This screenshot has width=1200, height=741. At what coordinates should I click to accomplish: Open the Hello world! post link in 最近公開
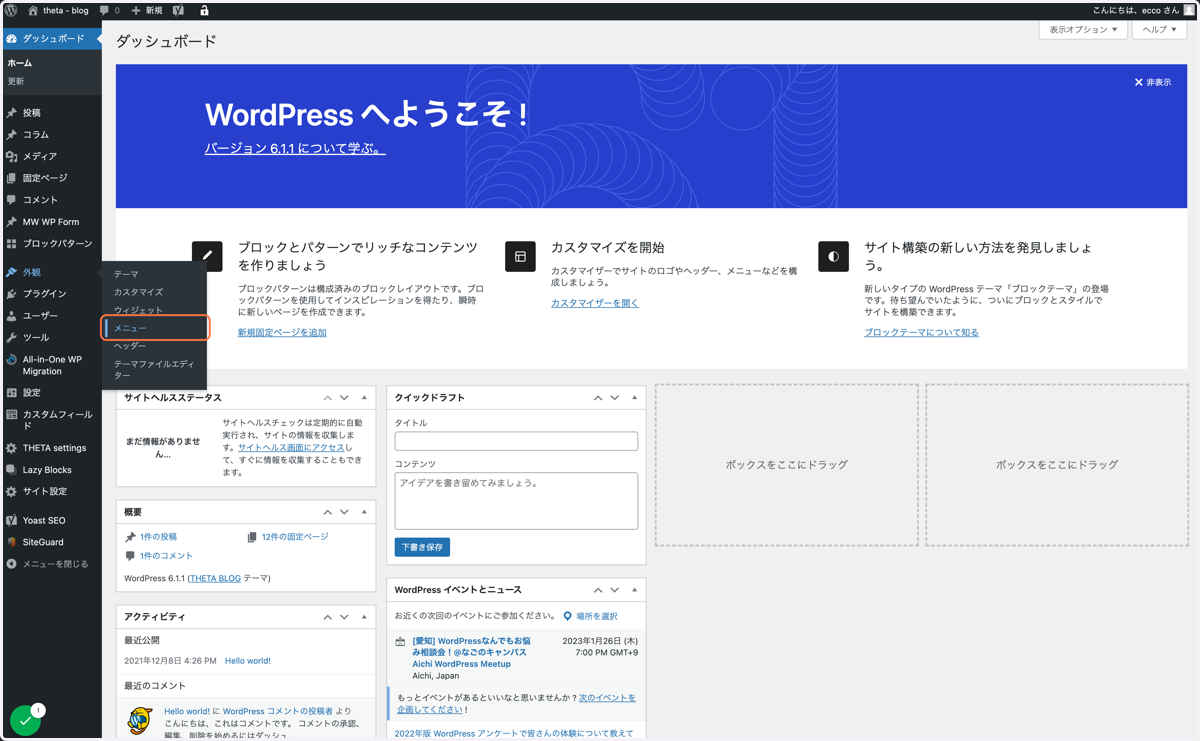pyautogui.click(x=248, y=661)
